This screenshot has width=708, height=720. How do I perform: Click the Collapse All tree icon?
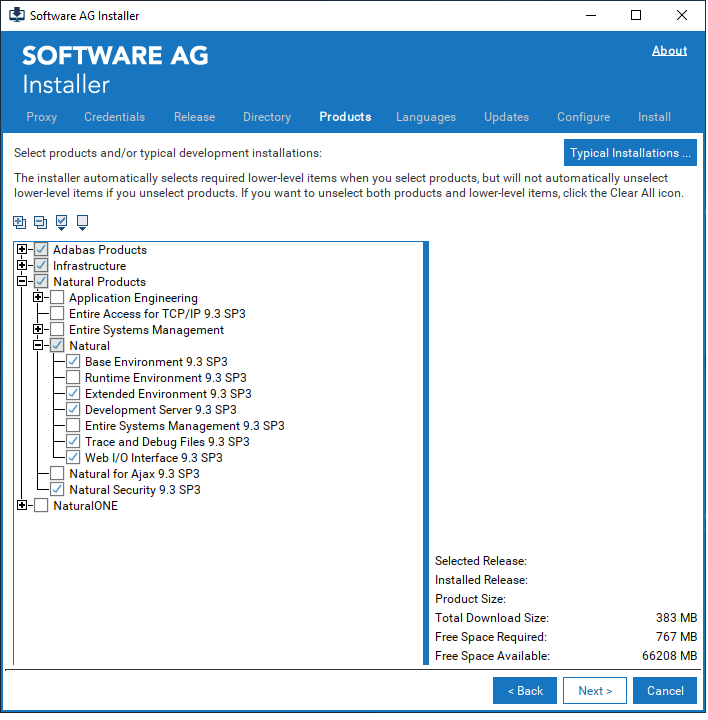point(40,222)
